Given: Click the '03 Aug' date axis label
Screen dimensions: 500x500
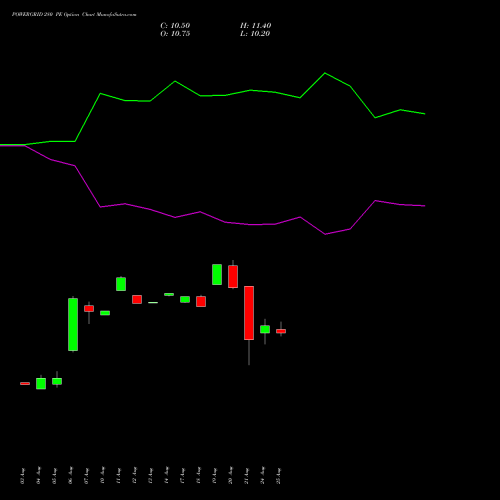Looking at the screenshot, I should coord(23,475).
